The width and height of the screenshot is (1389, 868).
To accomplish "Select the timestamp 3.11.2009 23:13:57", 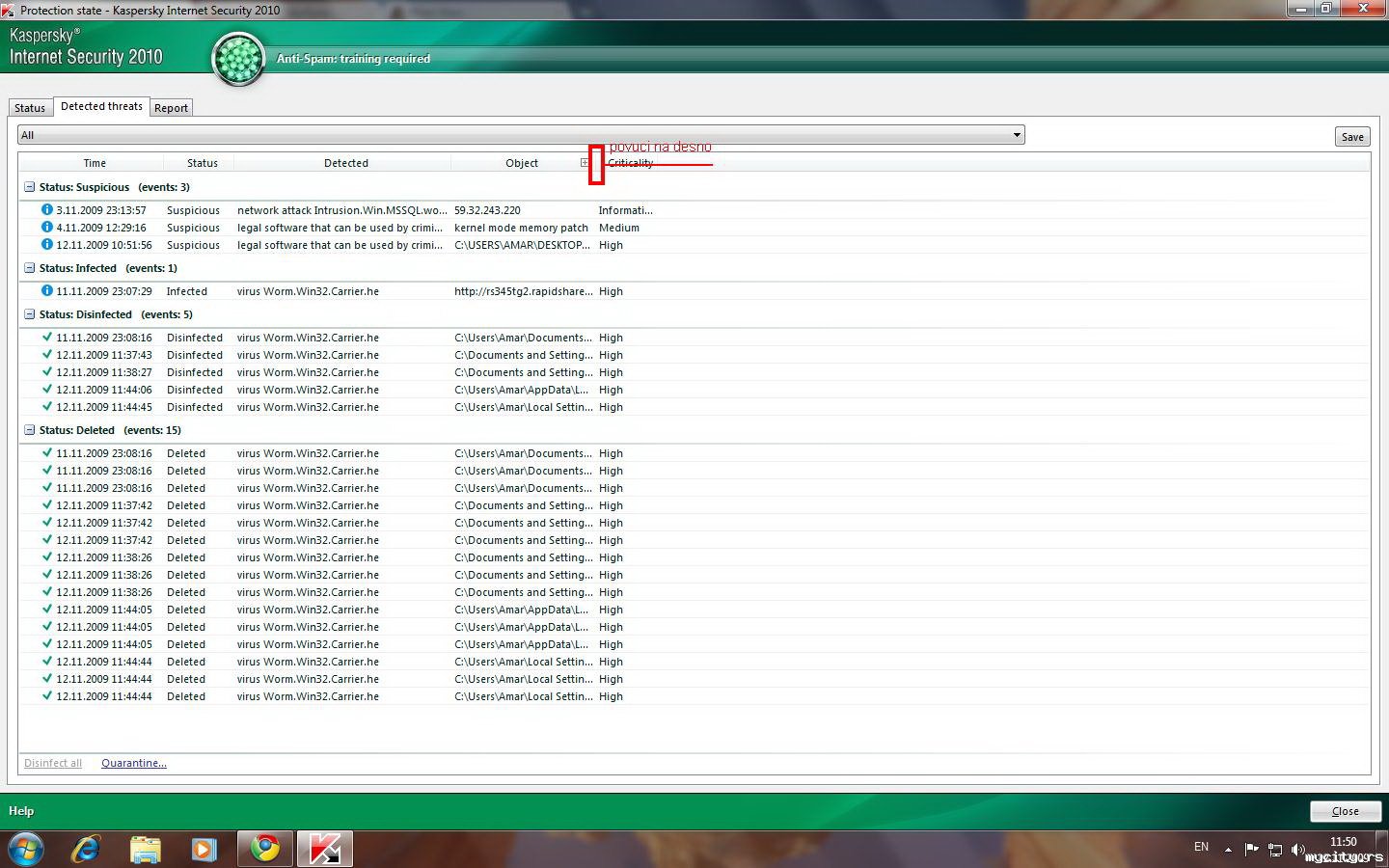I will (101, 210).
